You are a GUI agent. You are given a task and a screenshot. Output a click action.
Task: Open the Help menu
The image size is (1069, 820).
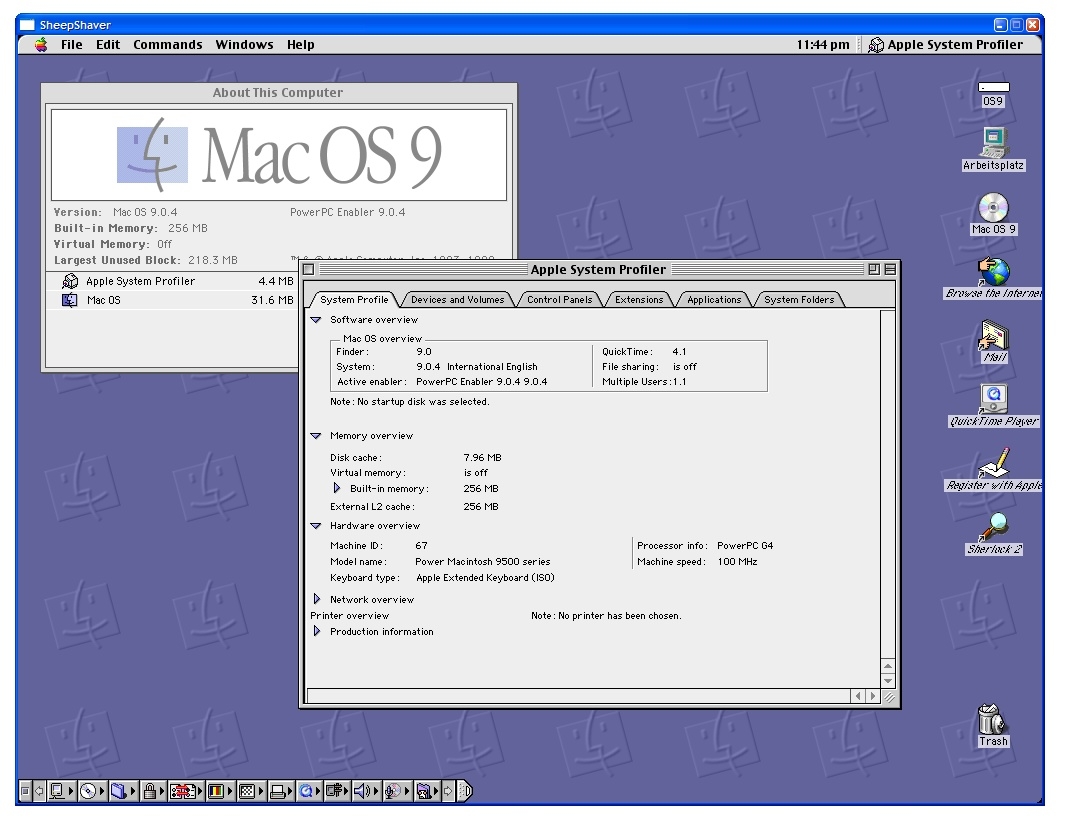(x=301, y=44)
